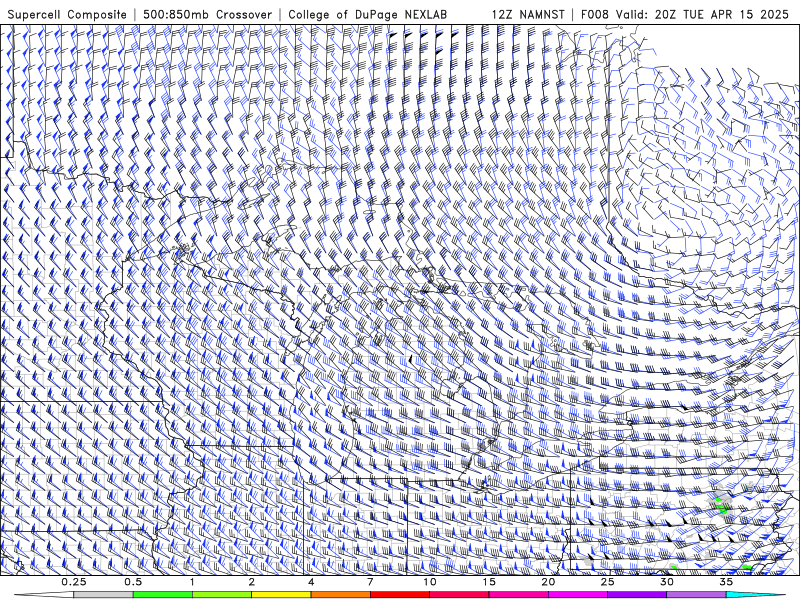Click the "500:850mb Crossover" header label
The width and height of the screenshot is (800, 600).
pyautogui.click(x=207, y=14)
